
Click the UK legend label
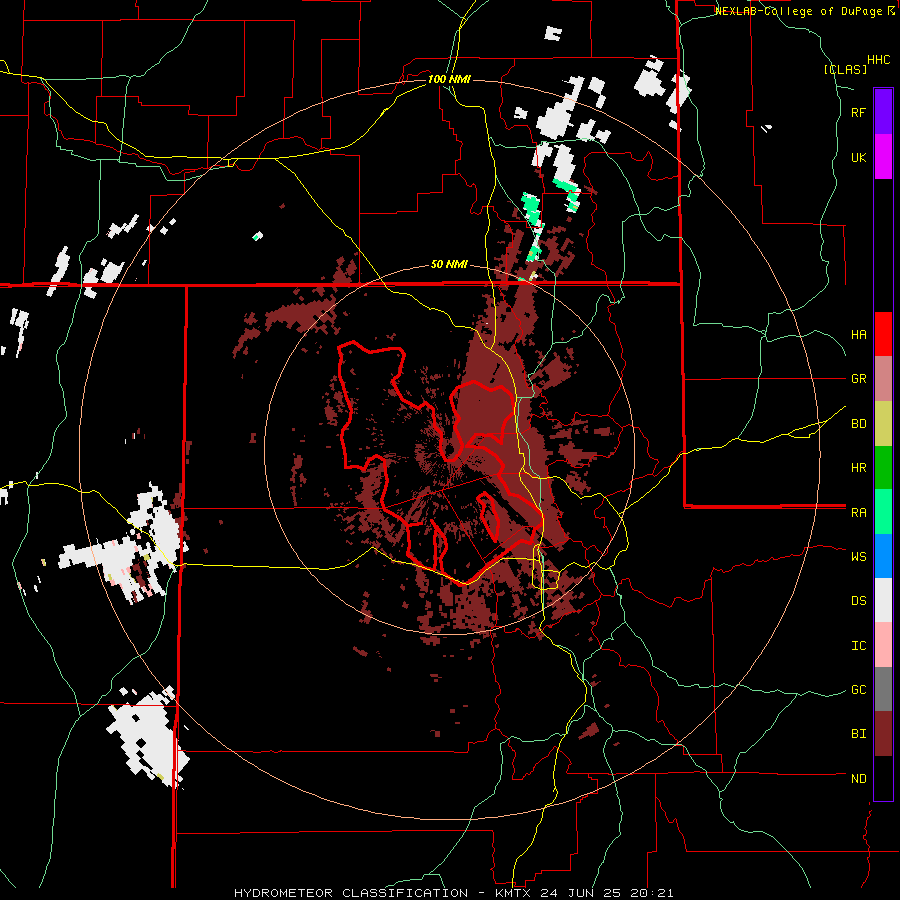tap(859, 157)
